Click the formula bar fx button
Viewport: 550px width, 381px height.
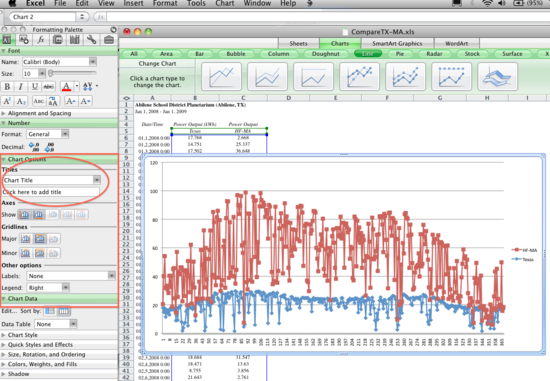coord(100,17)
